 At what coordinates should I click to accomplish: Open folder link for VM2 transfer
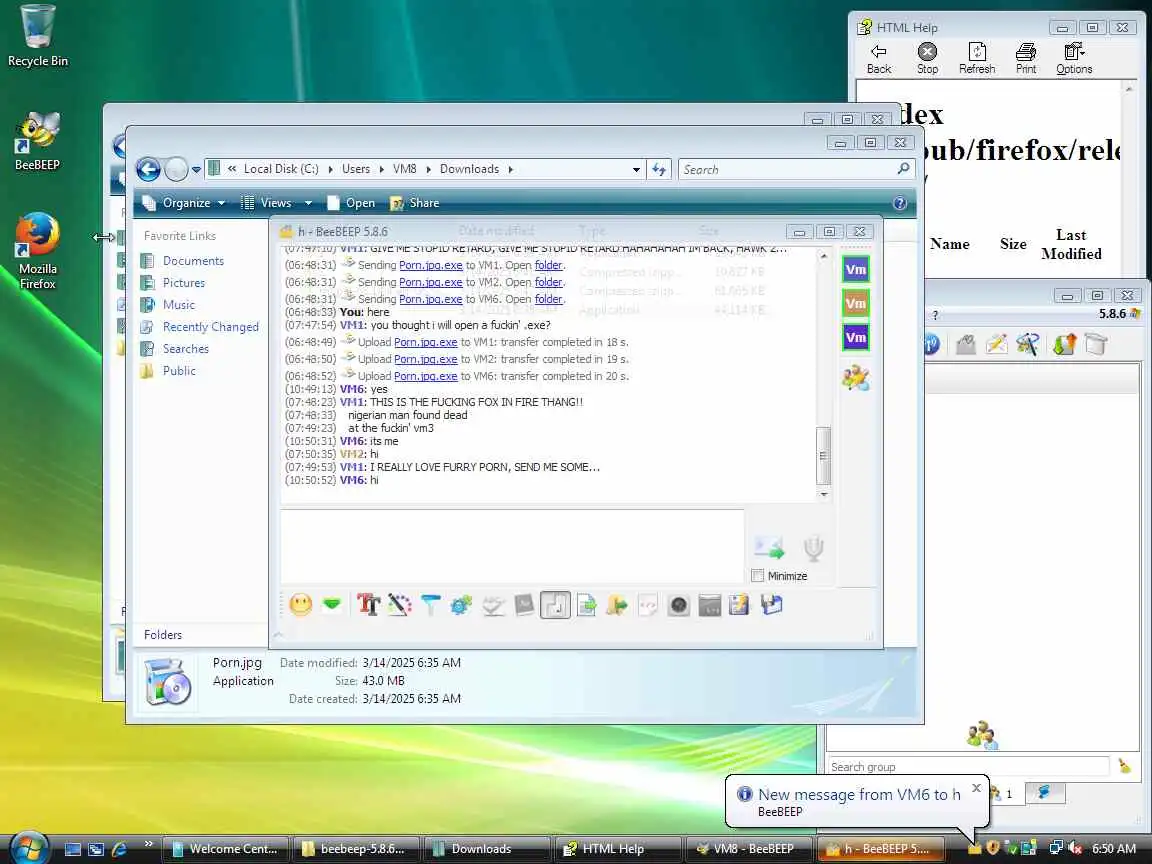pyautogui.click(x=549, y=282)
